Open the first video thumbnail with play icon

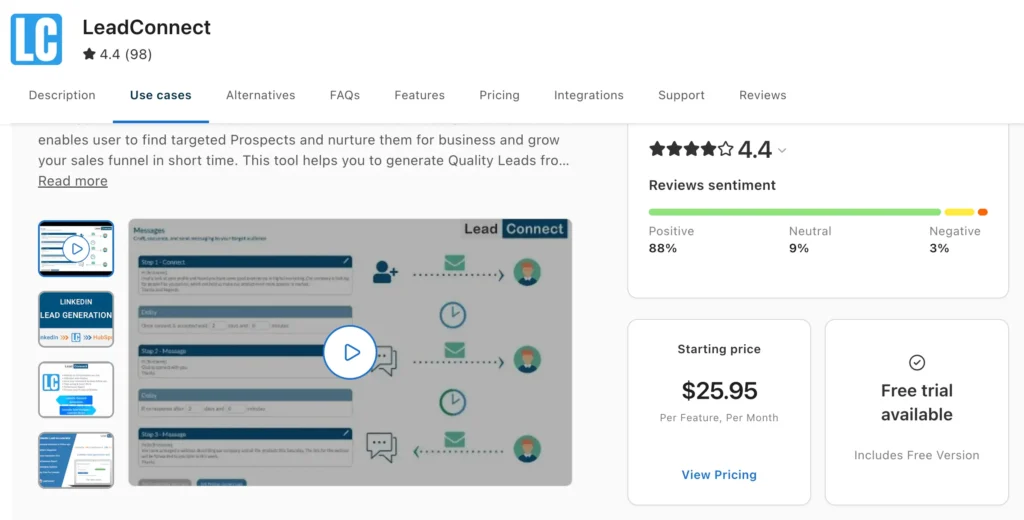click(76, 248)
